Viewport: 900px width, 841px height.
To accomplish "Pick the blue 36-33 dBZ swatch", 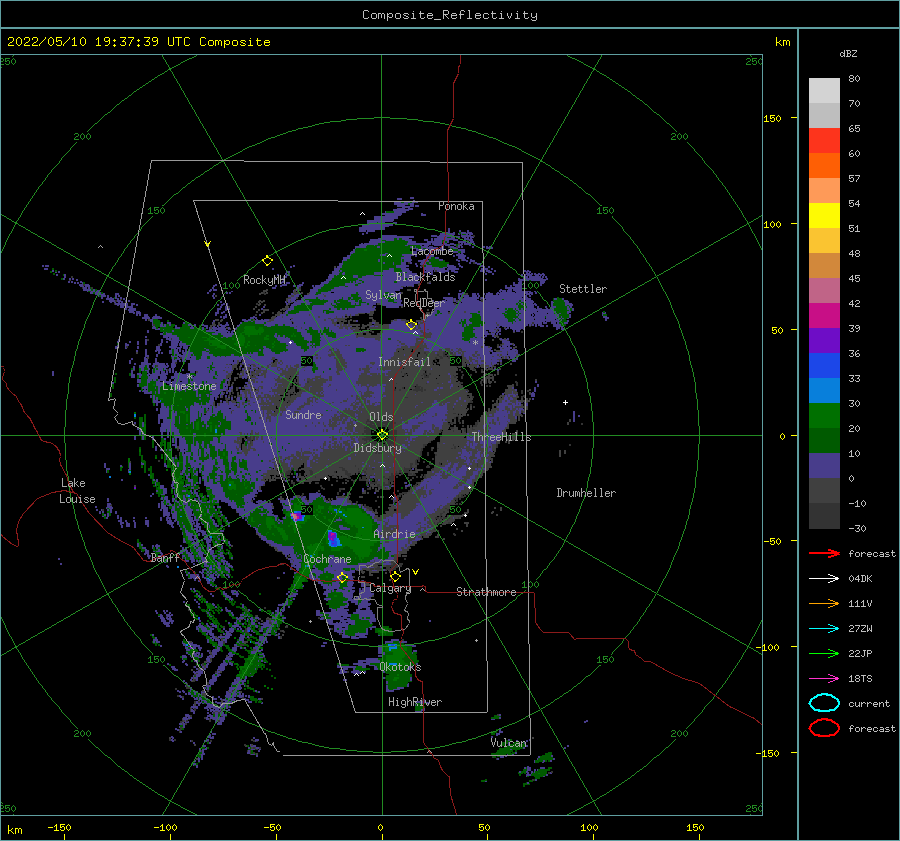I will pos(824,365).
